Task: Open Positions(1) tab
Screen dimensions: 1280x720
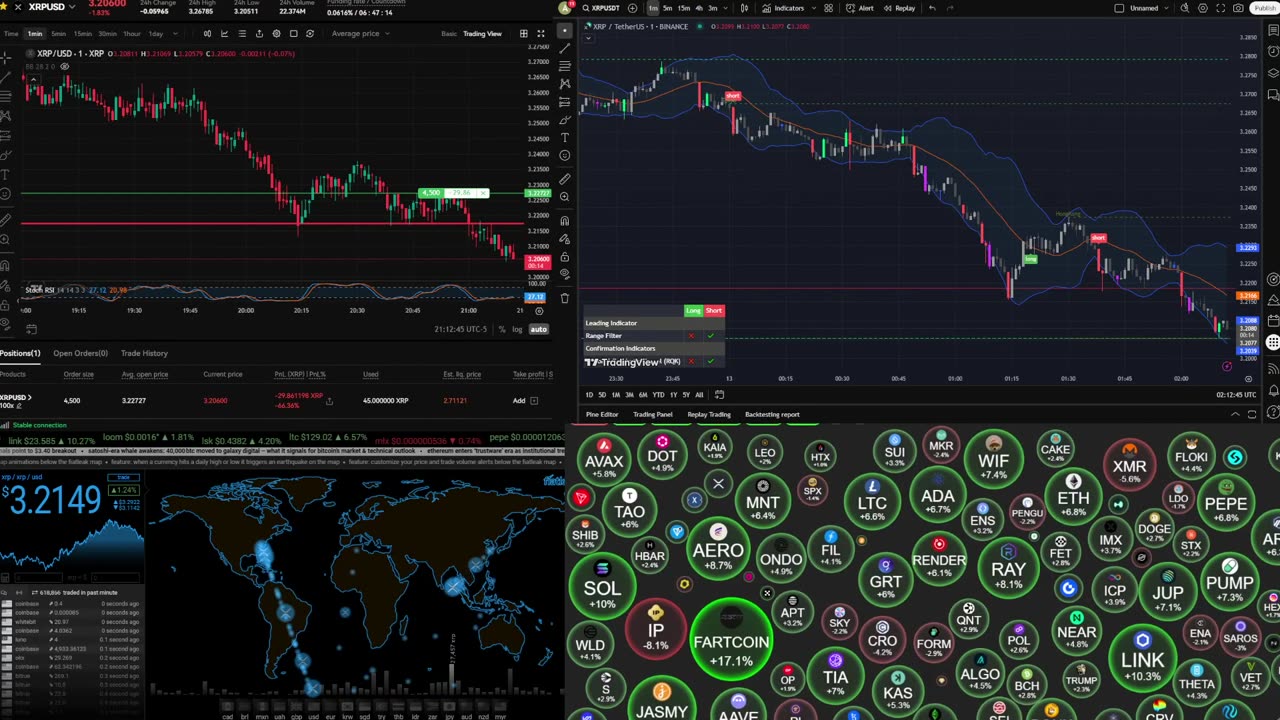Action: pyautogui.click(x=20, y=353)
